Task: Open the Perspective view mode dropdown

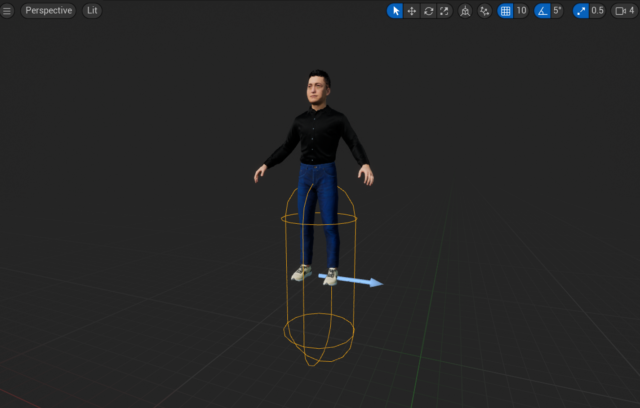Action: point(48,11)
